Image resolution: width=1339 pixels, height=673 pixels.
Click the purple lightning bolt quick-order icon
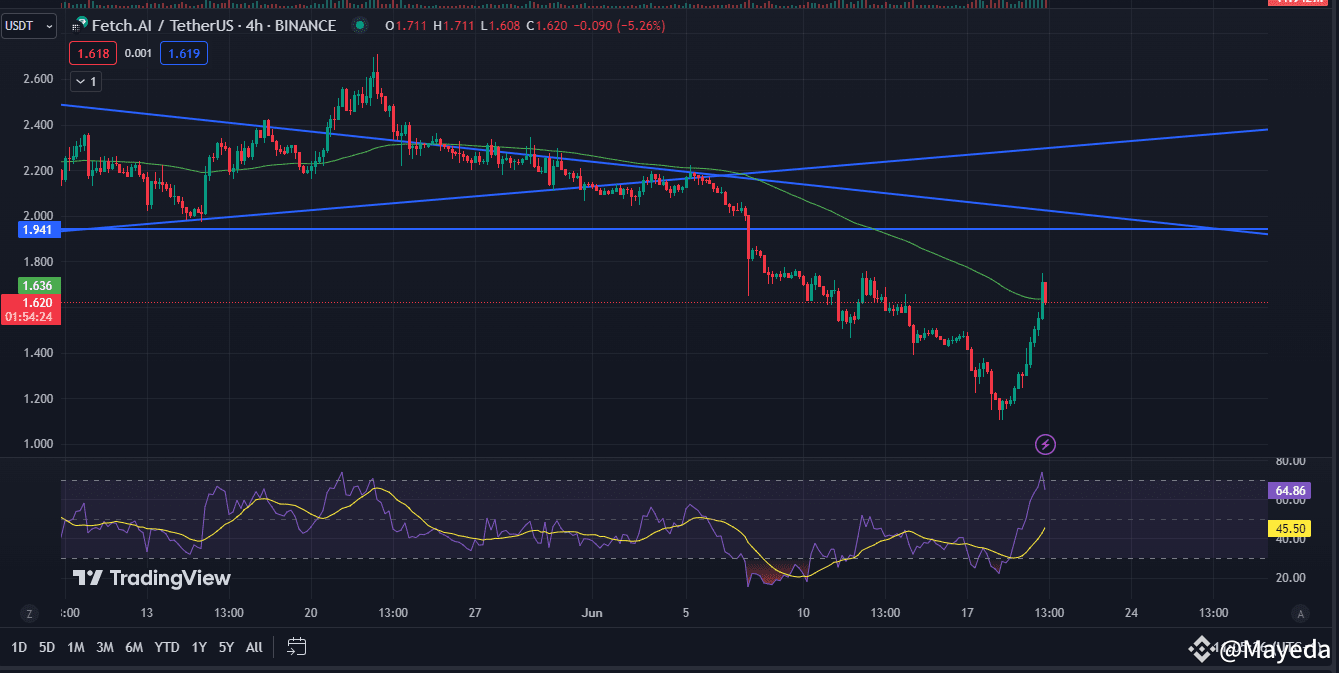coord(1043,444)
